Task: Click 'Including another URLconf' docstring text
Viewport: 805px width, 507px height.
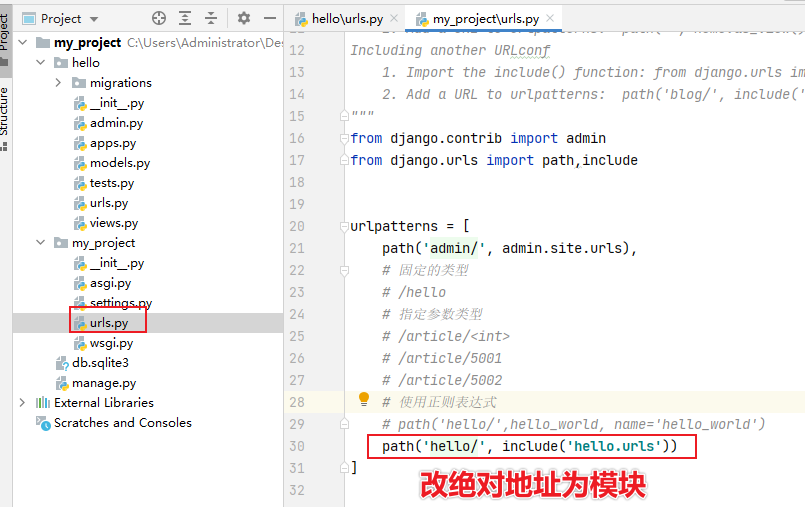Action: [x=450, y=50]
